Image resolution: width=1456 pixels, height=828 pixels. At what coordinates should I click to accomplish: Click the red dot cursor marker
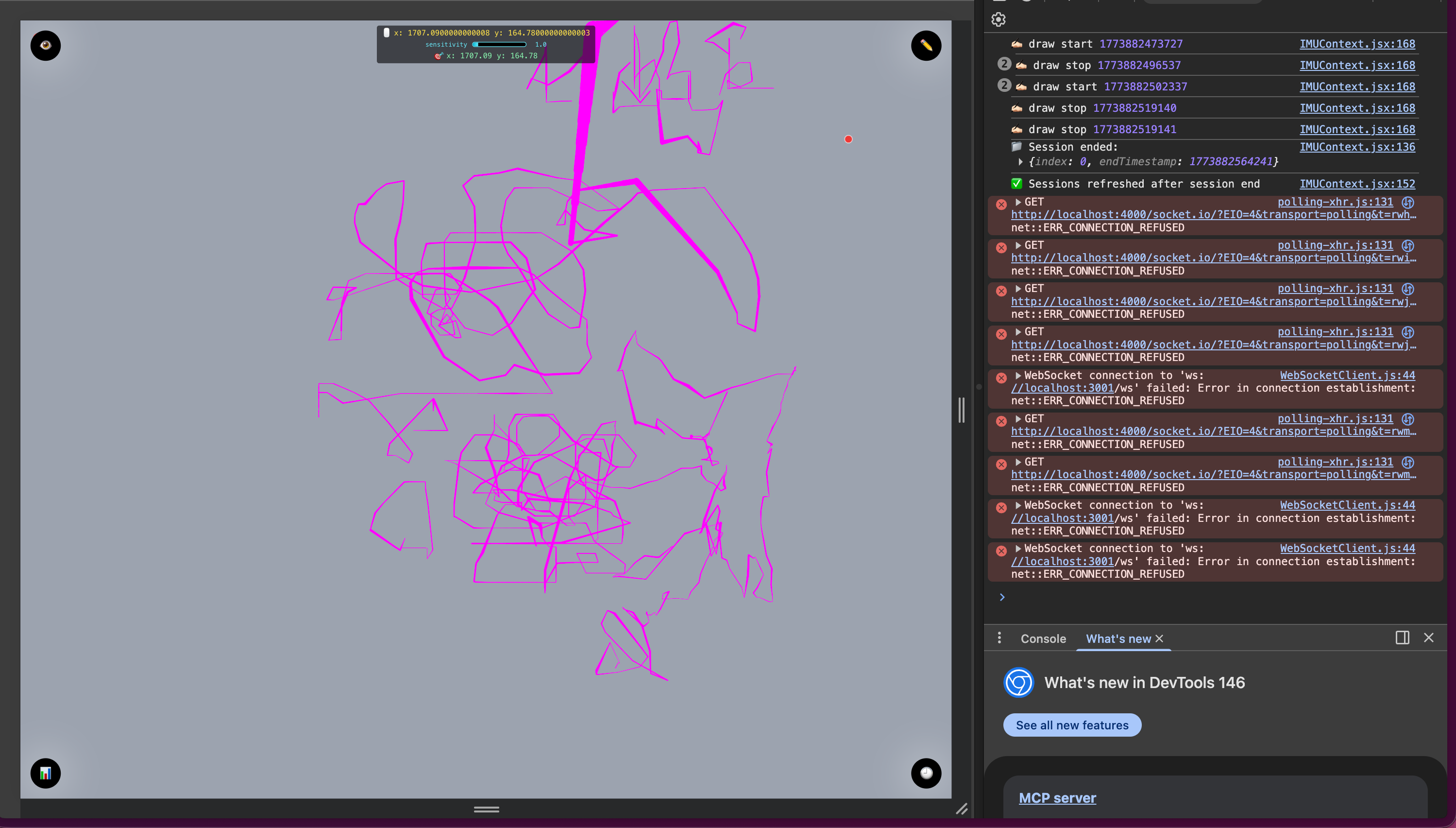[x=848, y=139]
